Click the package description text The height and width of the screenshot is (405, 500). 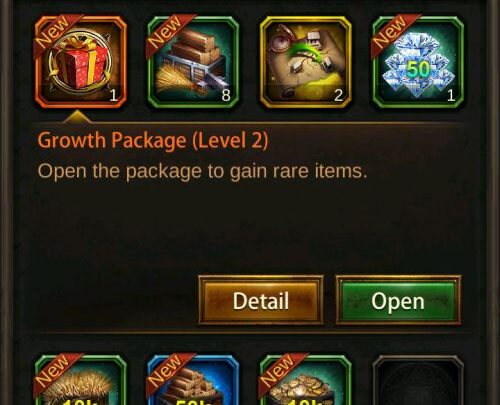[202, 171]
